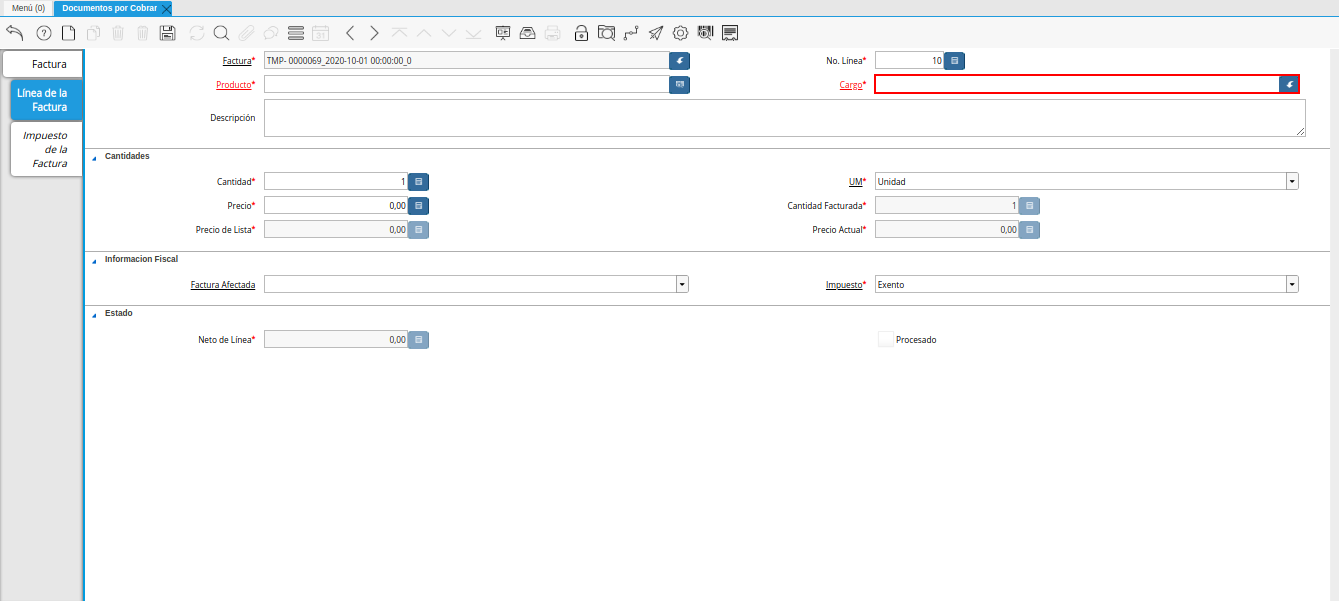Go to next record with right chevron
The height and width of the screenshot is (601, 1339).
click(x=374, y=33)
